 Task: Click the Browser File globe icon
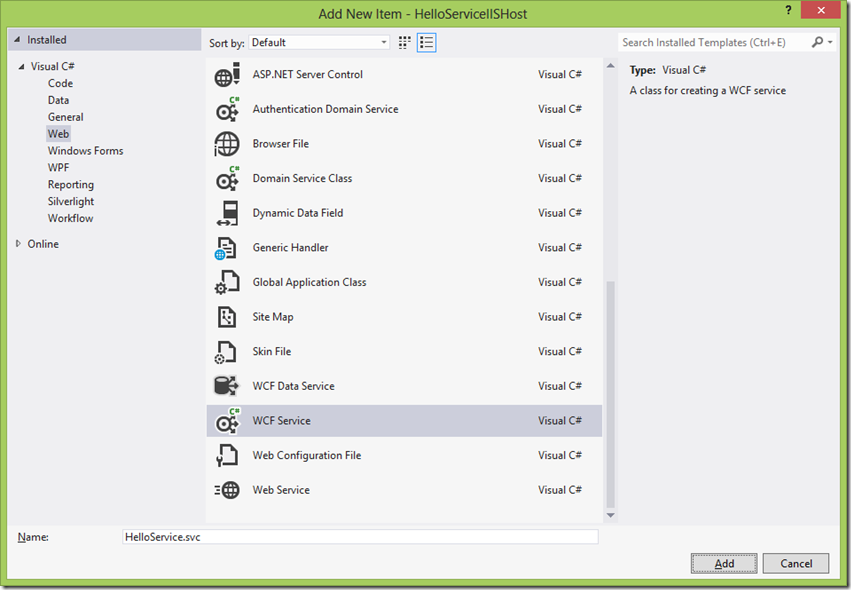pyautogui.click(x=227, y=144)
